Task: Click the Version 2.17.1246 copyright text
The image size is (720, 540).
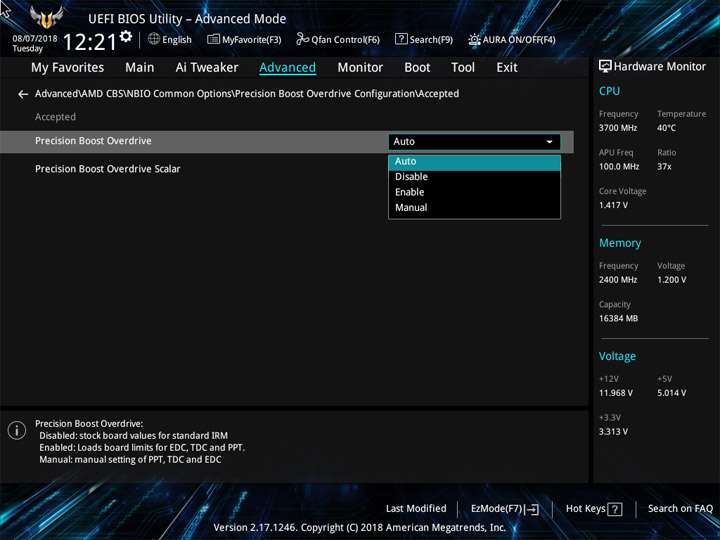Action: [x=360, y=528]
